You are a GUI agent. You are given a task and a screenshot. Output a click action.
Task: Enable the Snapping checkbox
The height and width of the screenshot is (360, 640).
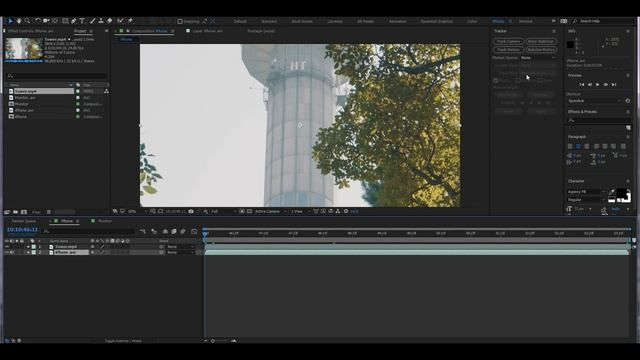(x=180, y=21)
